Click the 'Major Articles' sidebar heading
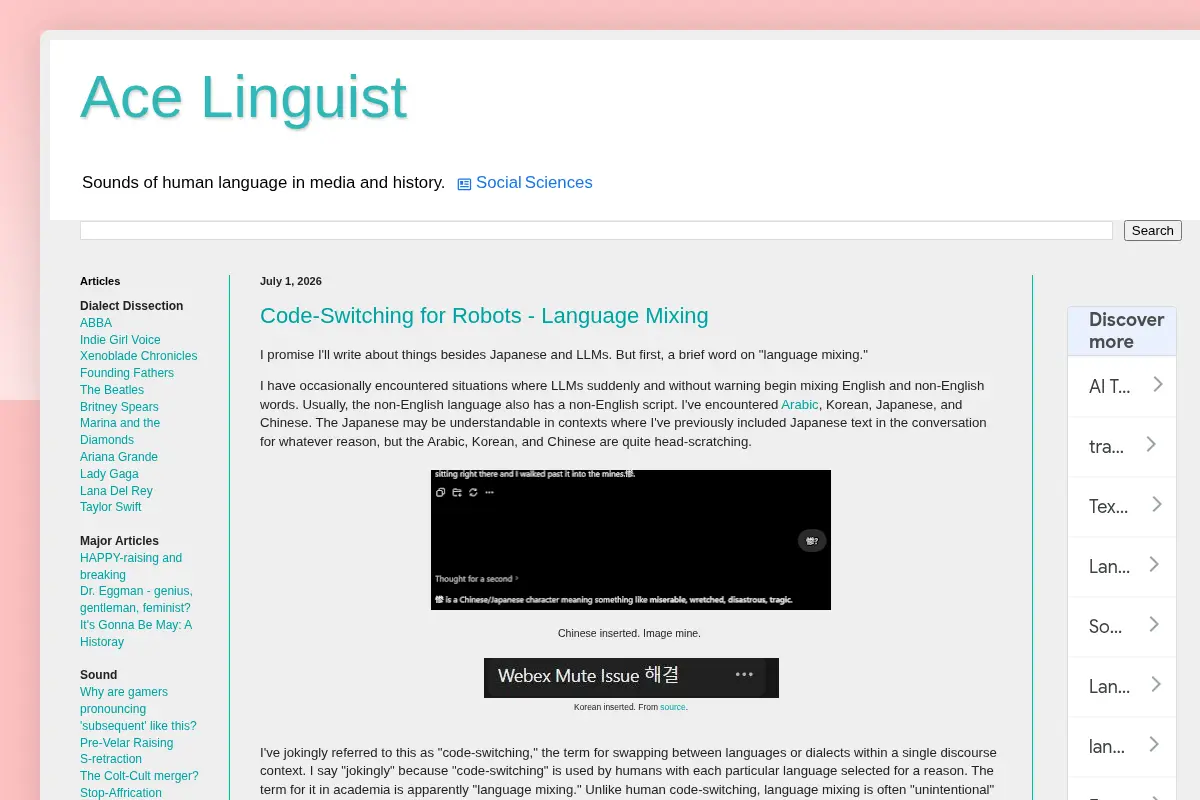This screenshot has height=800, width=1200. click(x=119, y=541)
